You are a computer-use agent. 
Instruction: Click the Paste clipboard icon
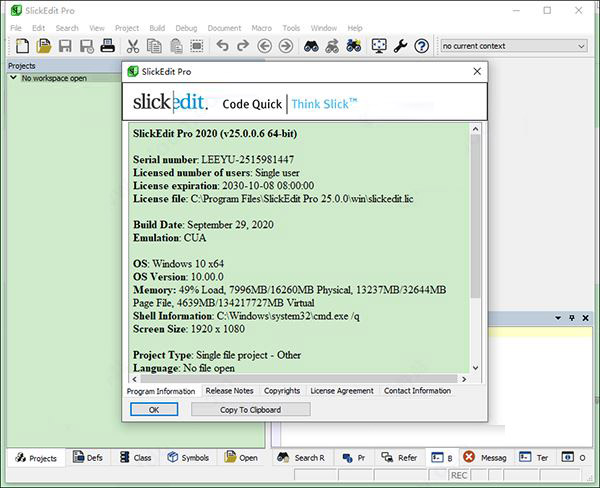click(x=176, y=46)
